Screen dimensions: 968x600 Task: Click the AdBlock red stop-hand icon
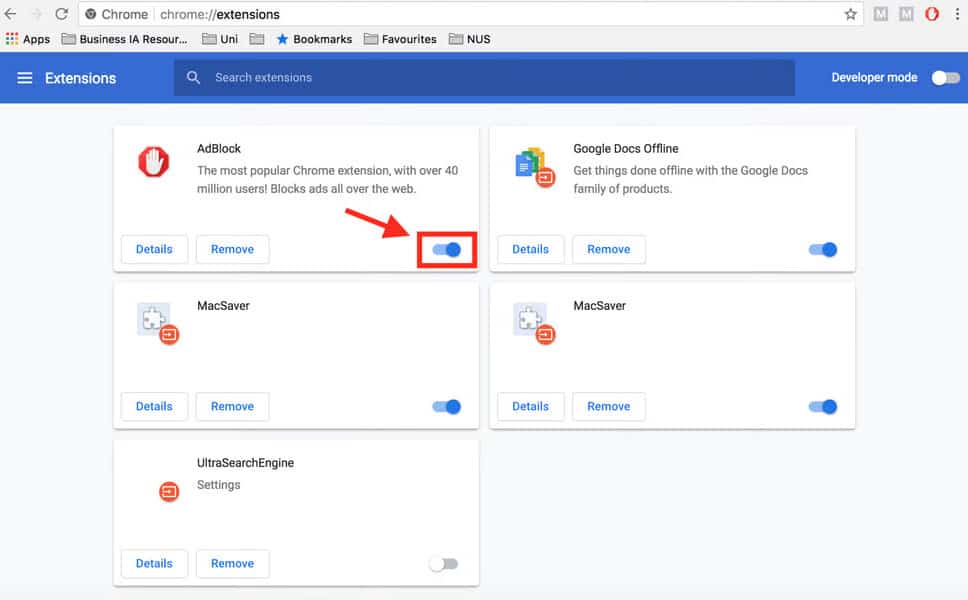click(x=153, y=162)
